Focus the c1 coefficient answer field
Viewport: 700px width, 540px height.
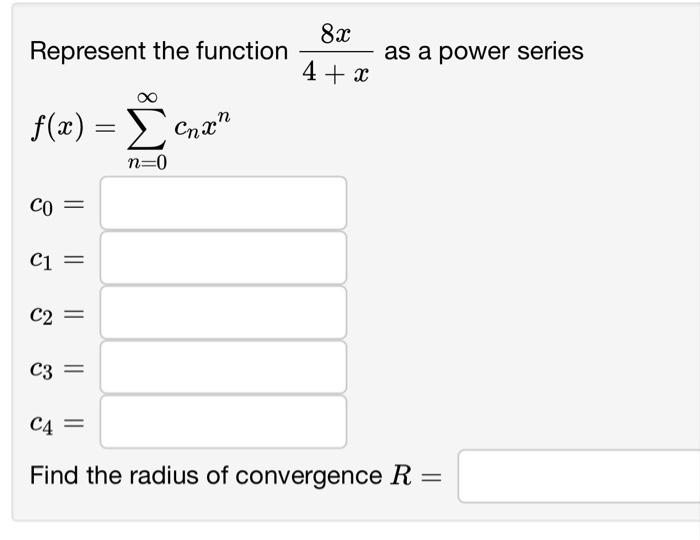point(223,258)
